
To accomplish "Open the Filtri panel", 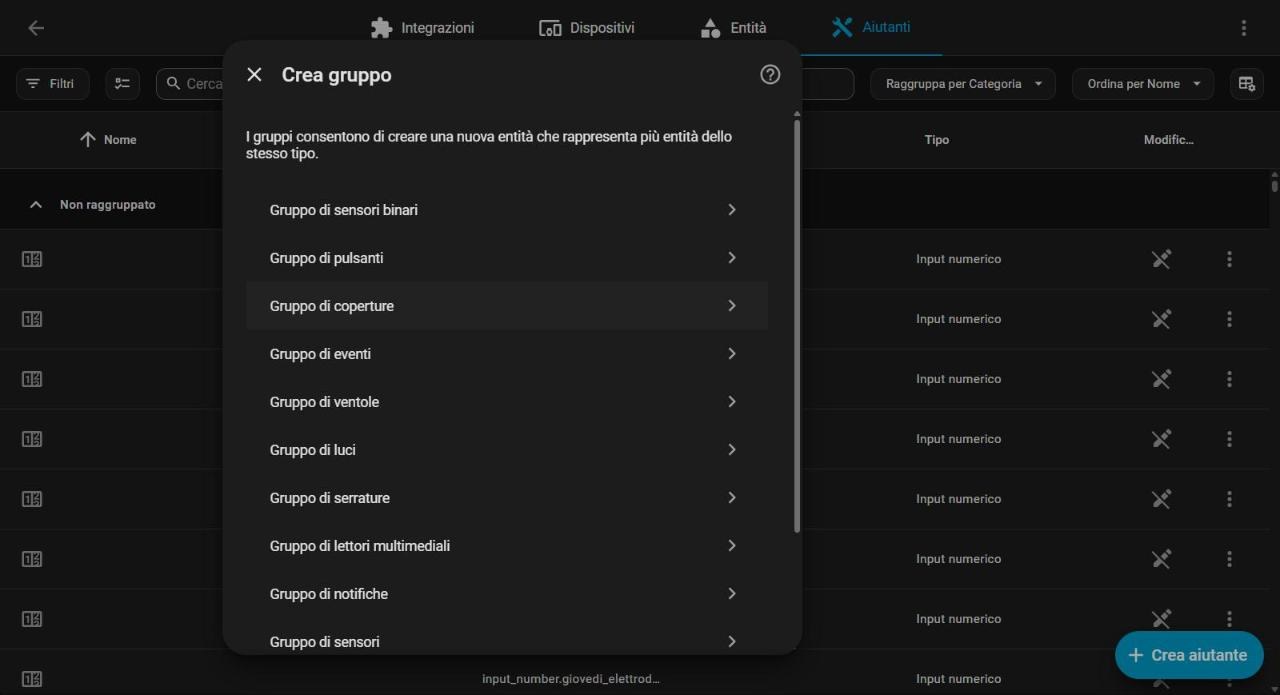I will pyautogui.click(x=52, y=84).
